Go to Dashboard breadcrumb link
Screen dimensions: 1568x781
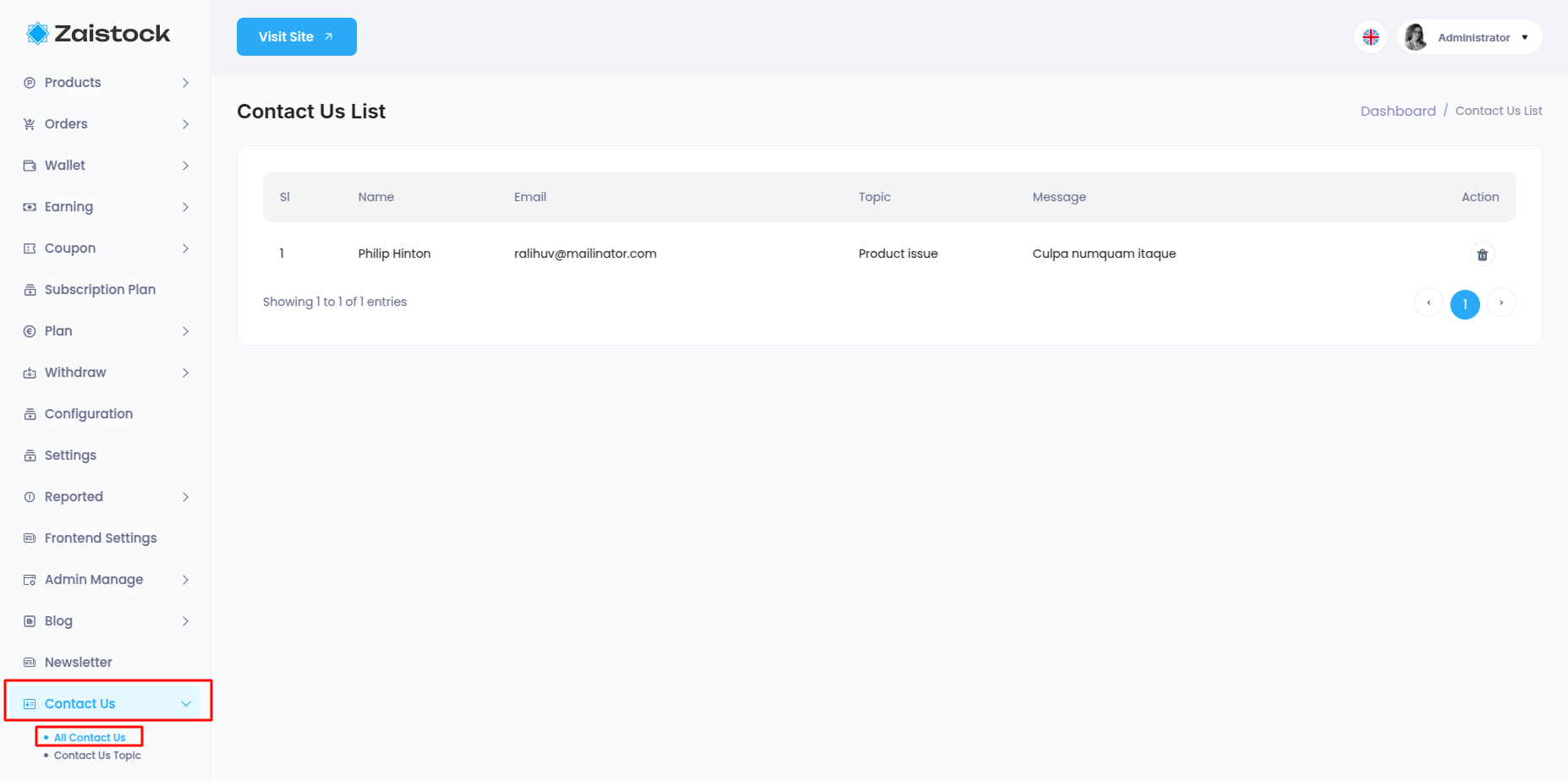point(1398,112)
